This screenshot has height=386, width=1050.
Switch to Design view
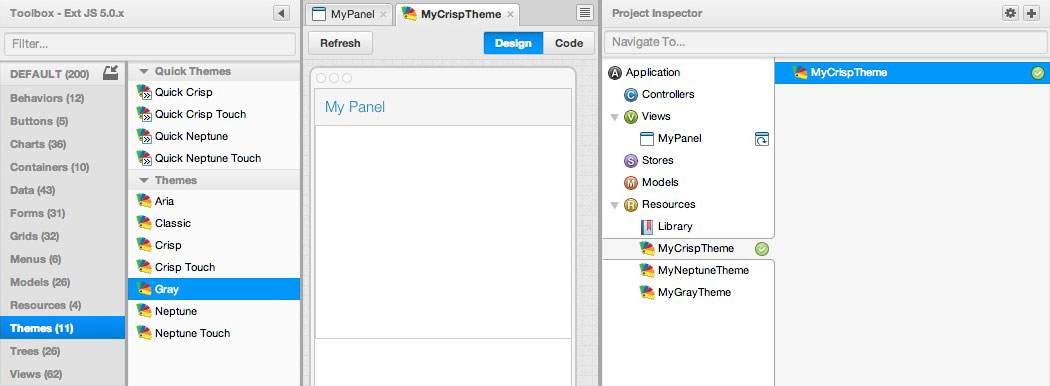pos(513,43)
